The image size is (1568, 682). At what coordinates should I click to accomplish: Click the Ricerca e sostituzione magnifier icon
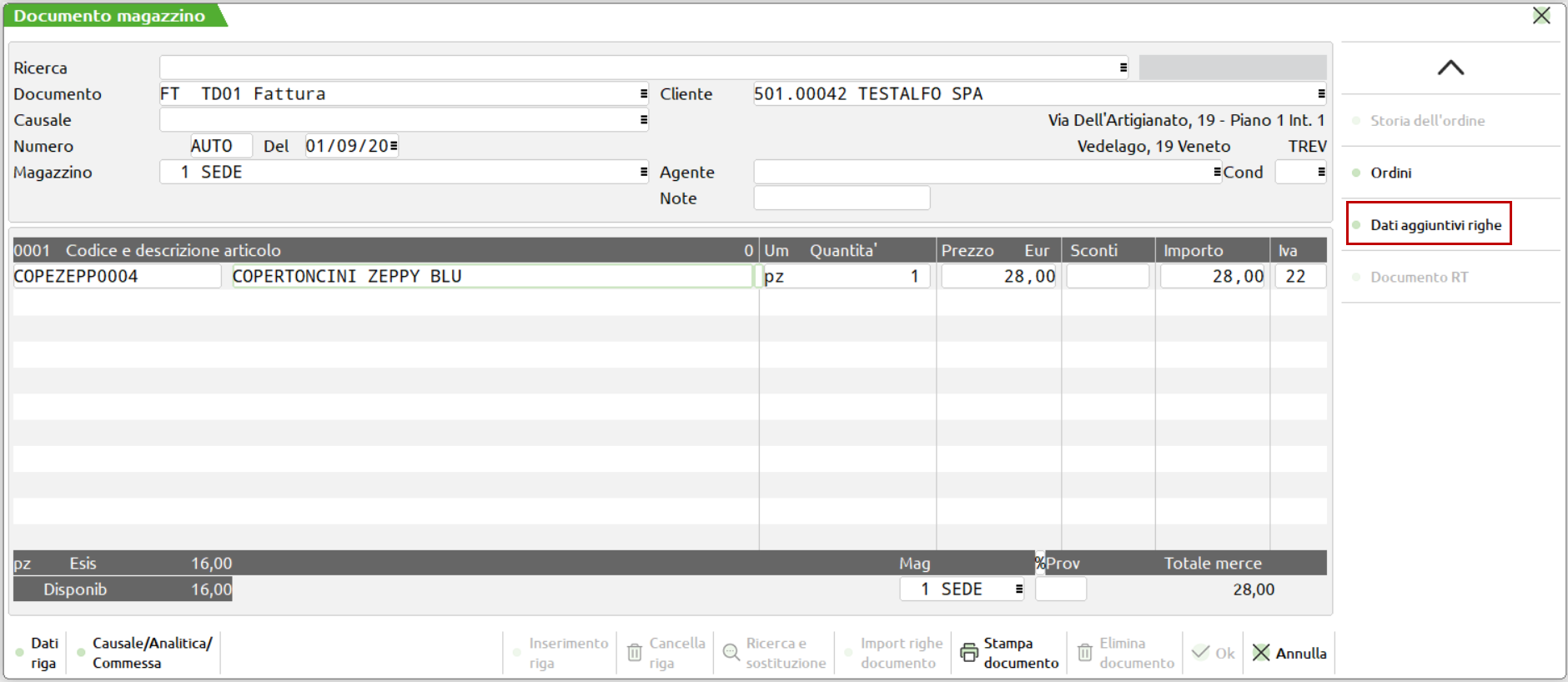point(731,653)
